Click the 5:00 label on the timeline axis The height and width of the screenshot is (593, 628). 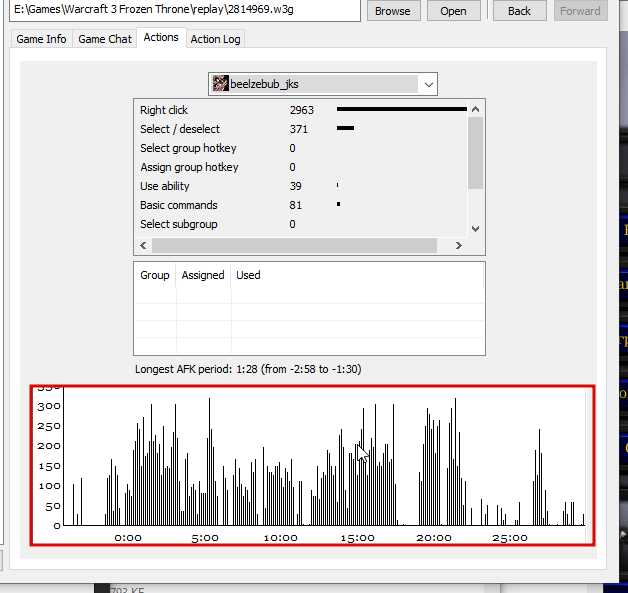[x=205, y=538]
